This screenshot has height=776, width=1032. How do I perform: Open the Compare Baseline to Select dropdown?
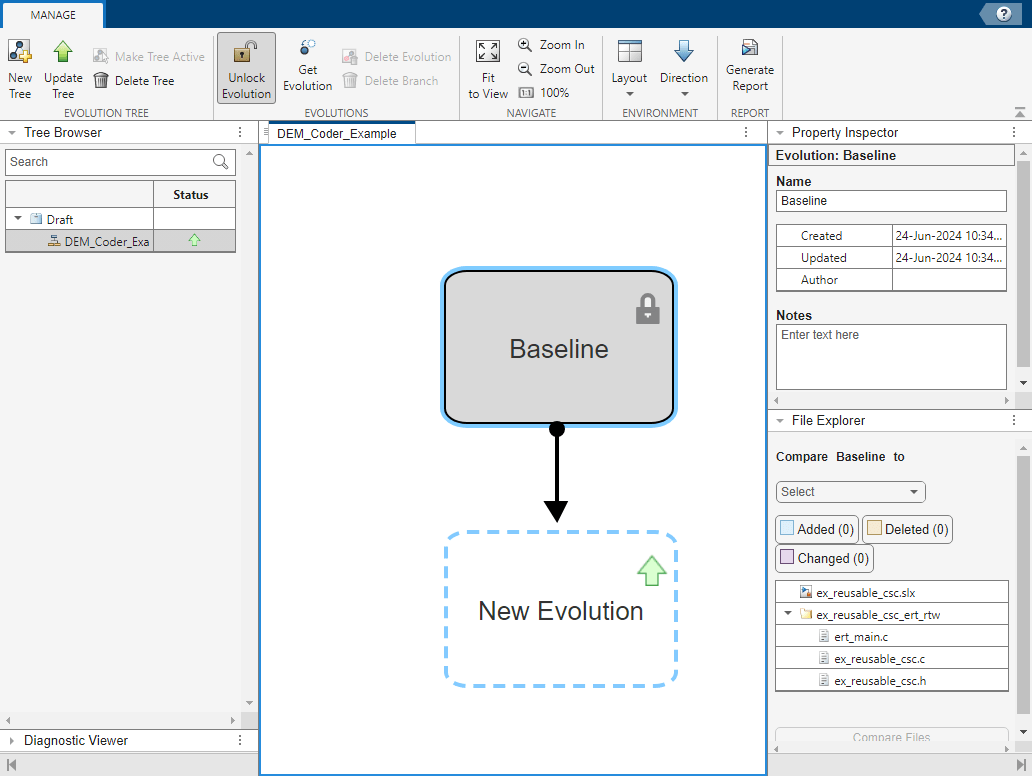coord(850,492)
